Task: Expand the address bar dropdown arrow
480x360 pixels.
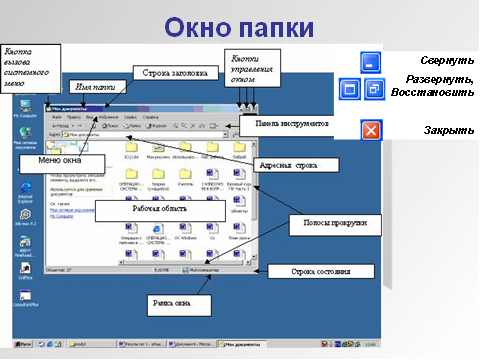Action: (225, 135)
